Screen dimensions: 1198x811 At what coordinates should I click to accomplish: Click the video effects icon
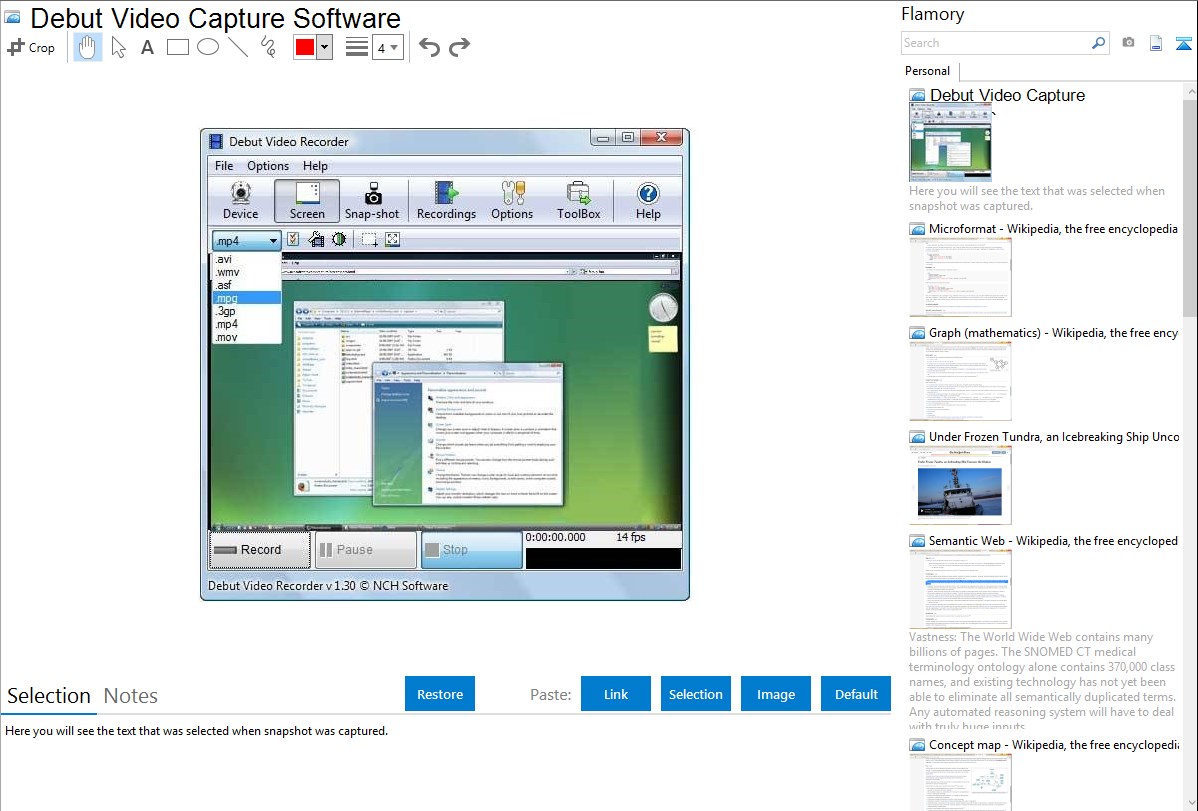click(x=316, y=239)
